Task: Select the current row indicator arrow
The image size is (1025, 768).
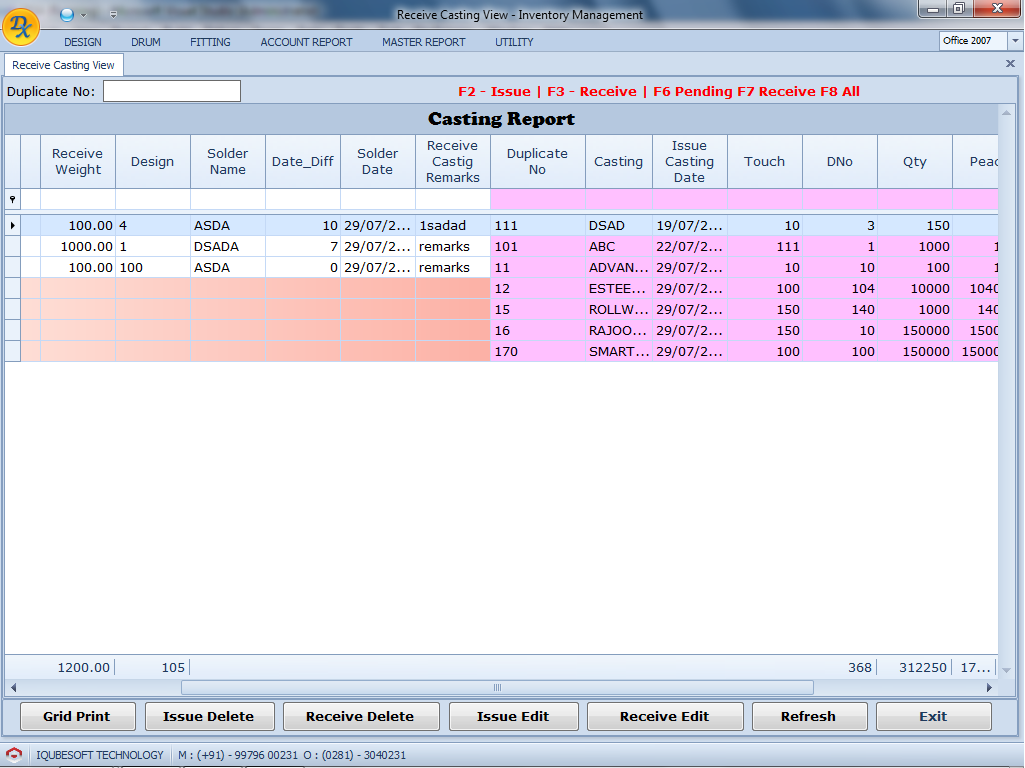Action: [12, 226]
